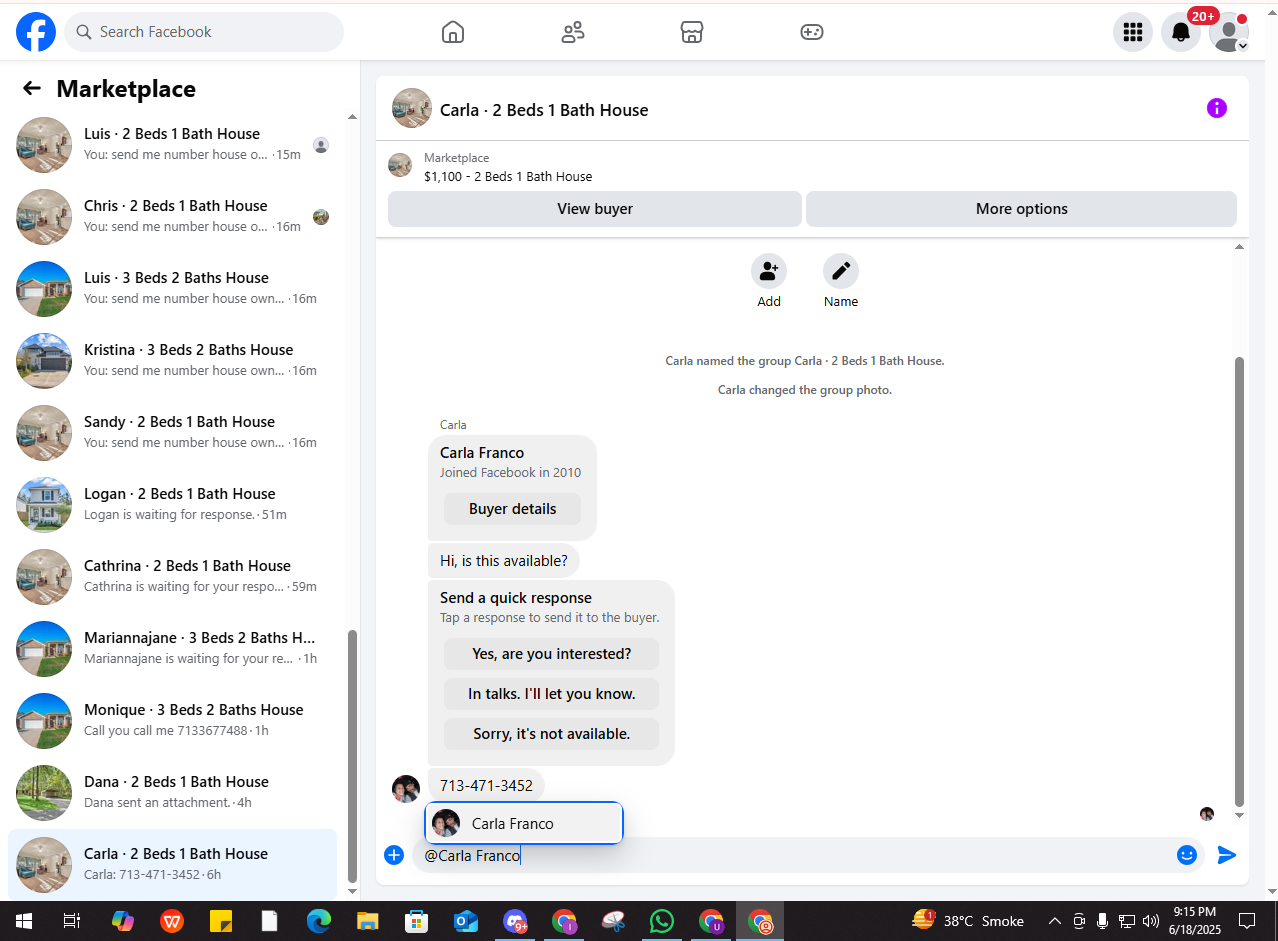Click the conversation list scroll up arrow
Screen dimensions: 1278x941
coord(352,117)
